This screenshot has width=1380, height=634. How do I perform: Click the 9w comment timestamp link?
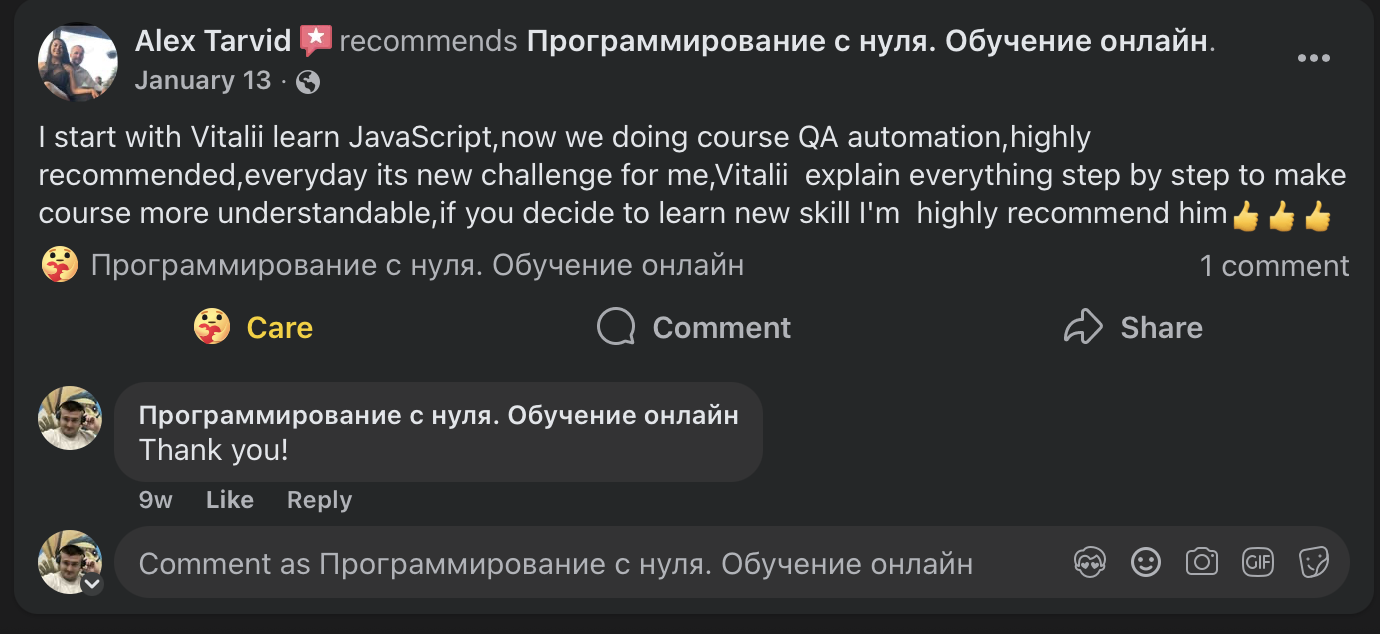[155, 500]
